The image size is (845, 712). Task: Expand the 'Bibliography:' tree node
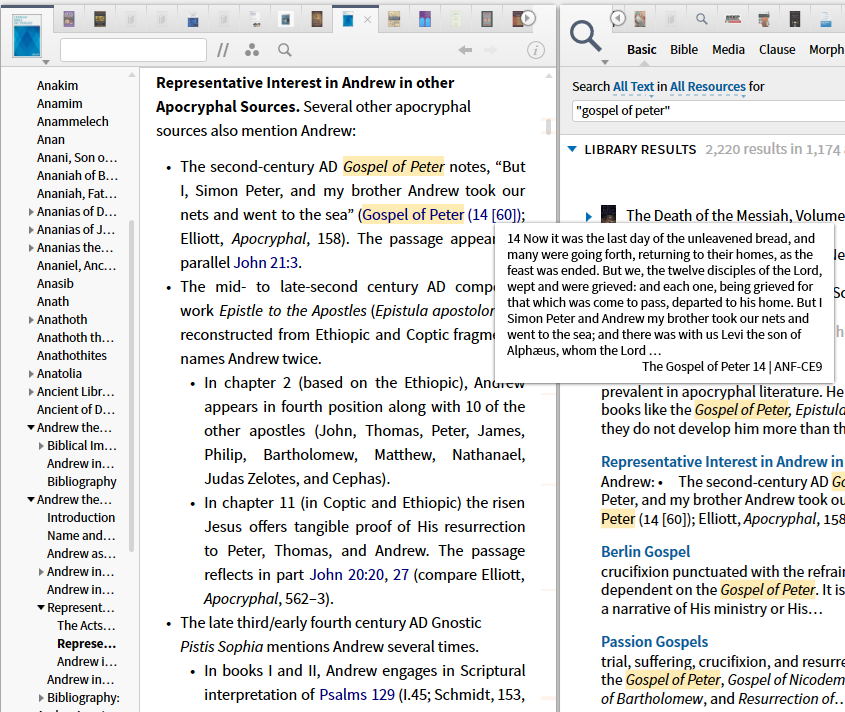coord(41,698)
